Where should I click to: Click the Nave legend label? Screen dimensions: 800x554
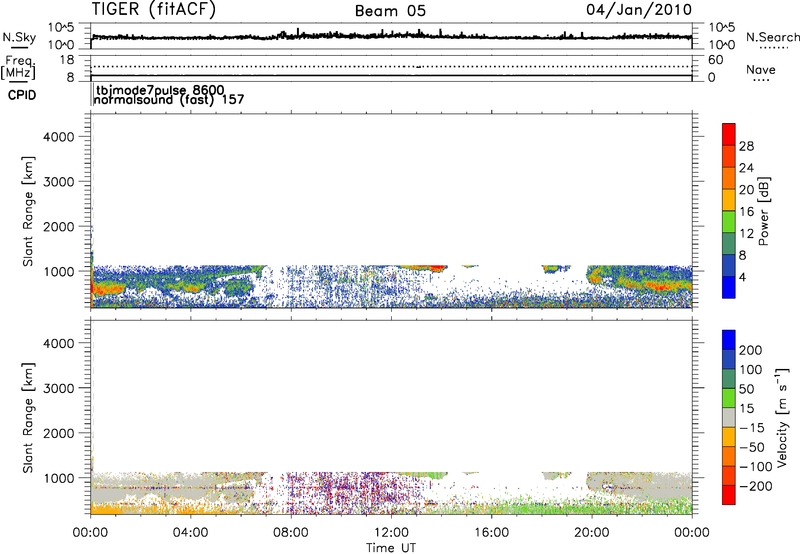coord(761,69)
